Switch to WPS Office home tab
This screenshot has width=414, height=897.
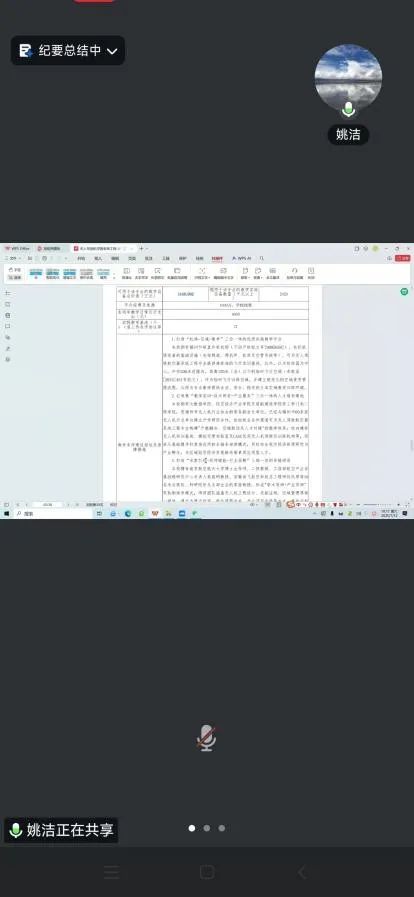(x=17, y=249)
